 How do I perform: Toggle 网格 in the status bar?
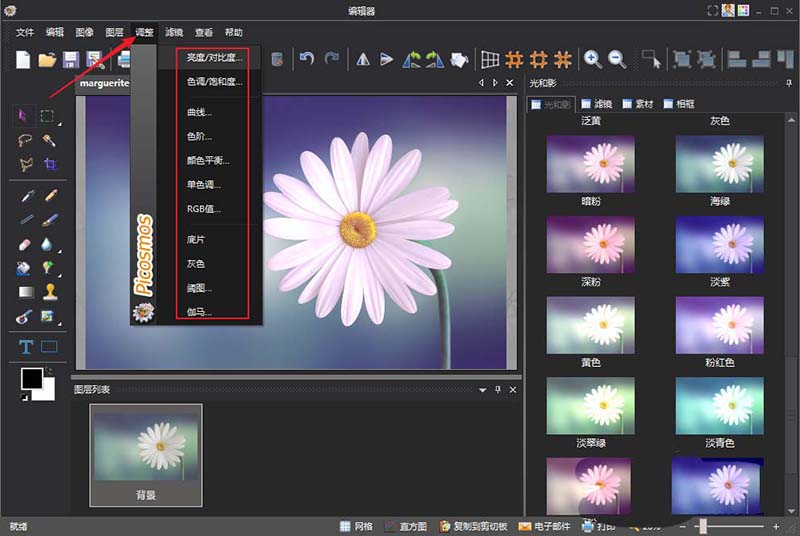tap(356, 526)
